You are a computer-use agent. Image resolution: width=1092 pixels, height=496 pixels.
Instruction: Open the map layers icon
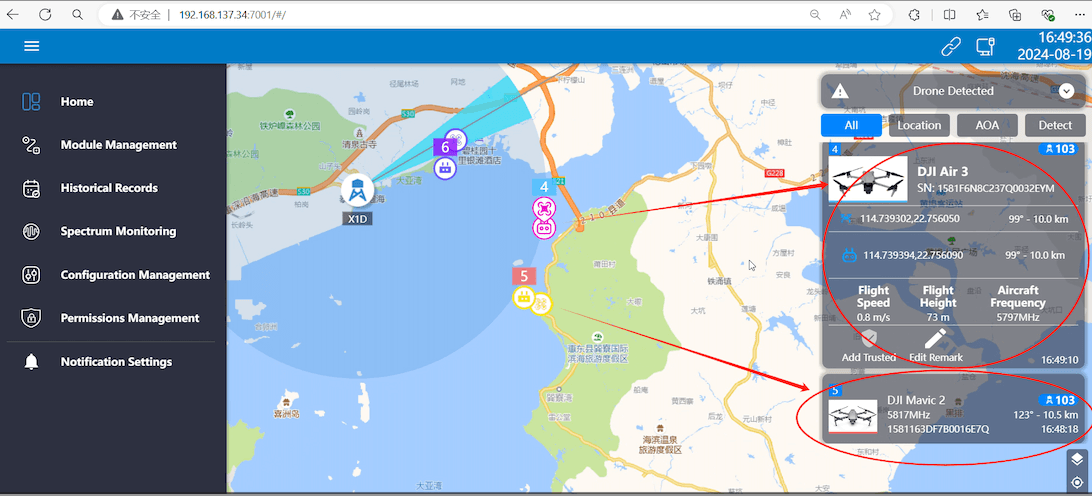click(x=1076, y=459)
